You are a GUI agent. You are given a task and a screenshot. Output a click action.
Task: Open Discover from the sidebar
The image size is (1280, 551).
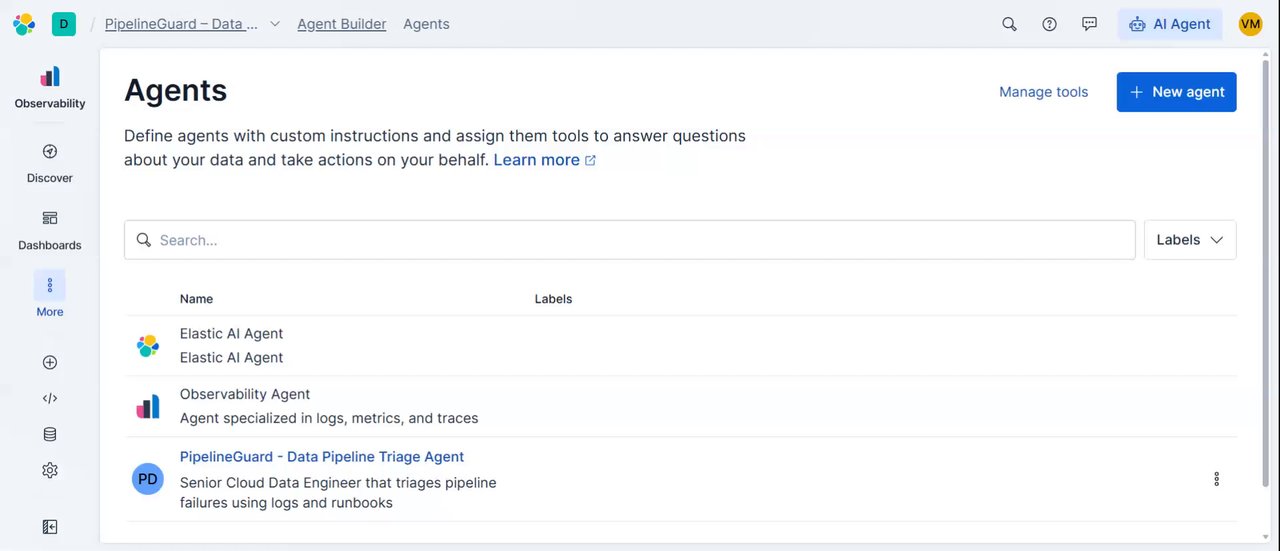pyautogui.click(x=50, y=163)
